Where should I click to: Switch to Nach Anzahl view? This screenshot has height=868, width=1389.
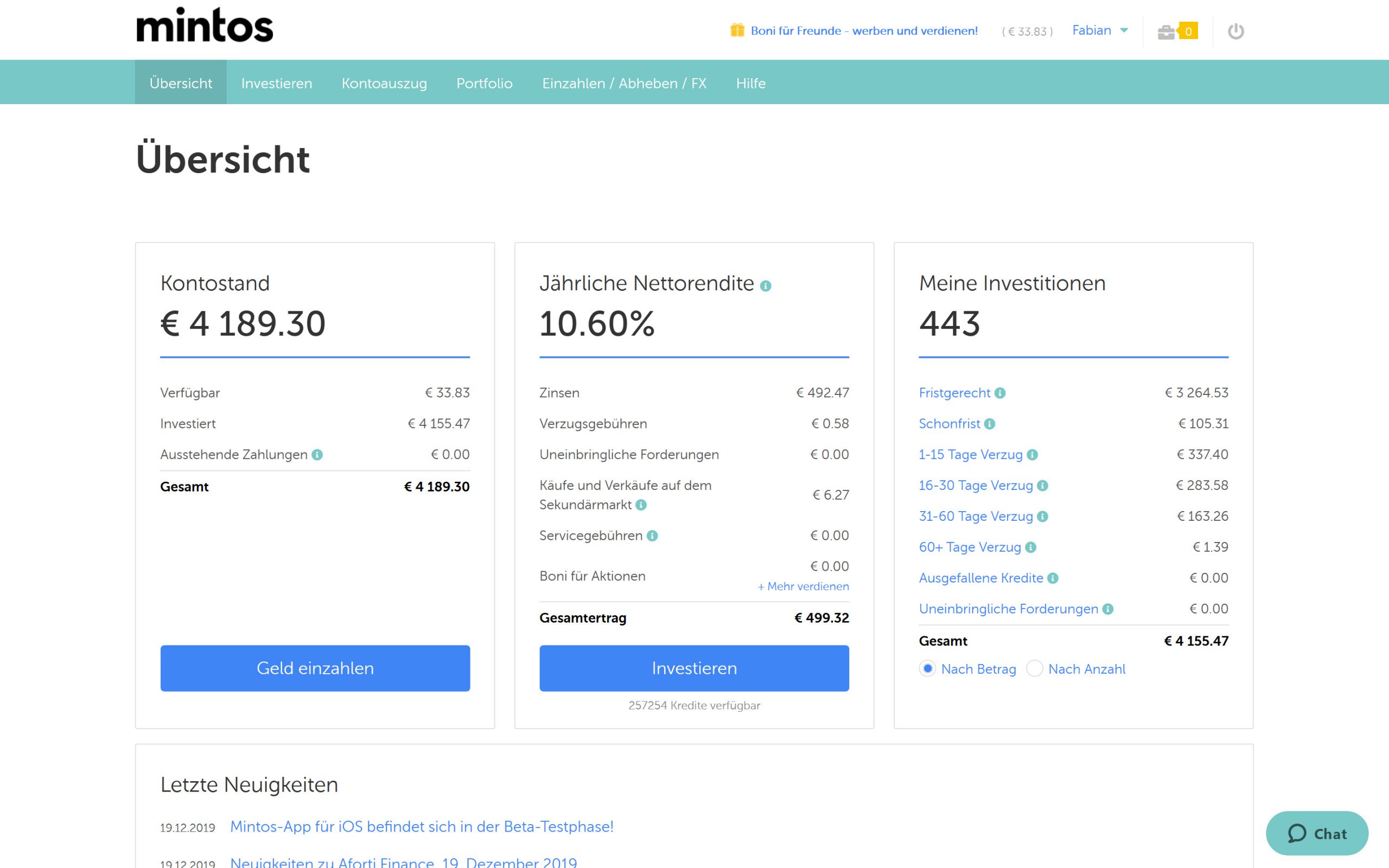tap(1035, 669)
